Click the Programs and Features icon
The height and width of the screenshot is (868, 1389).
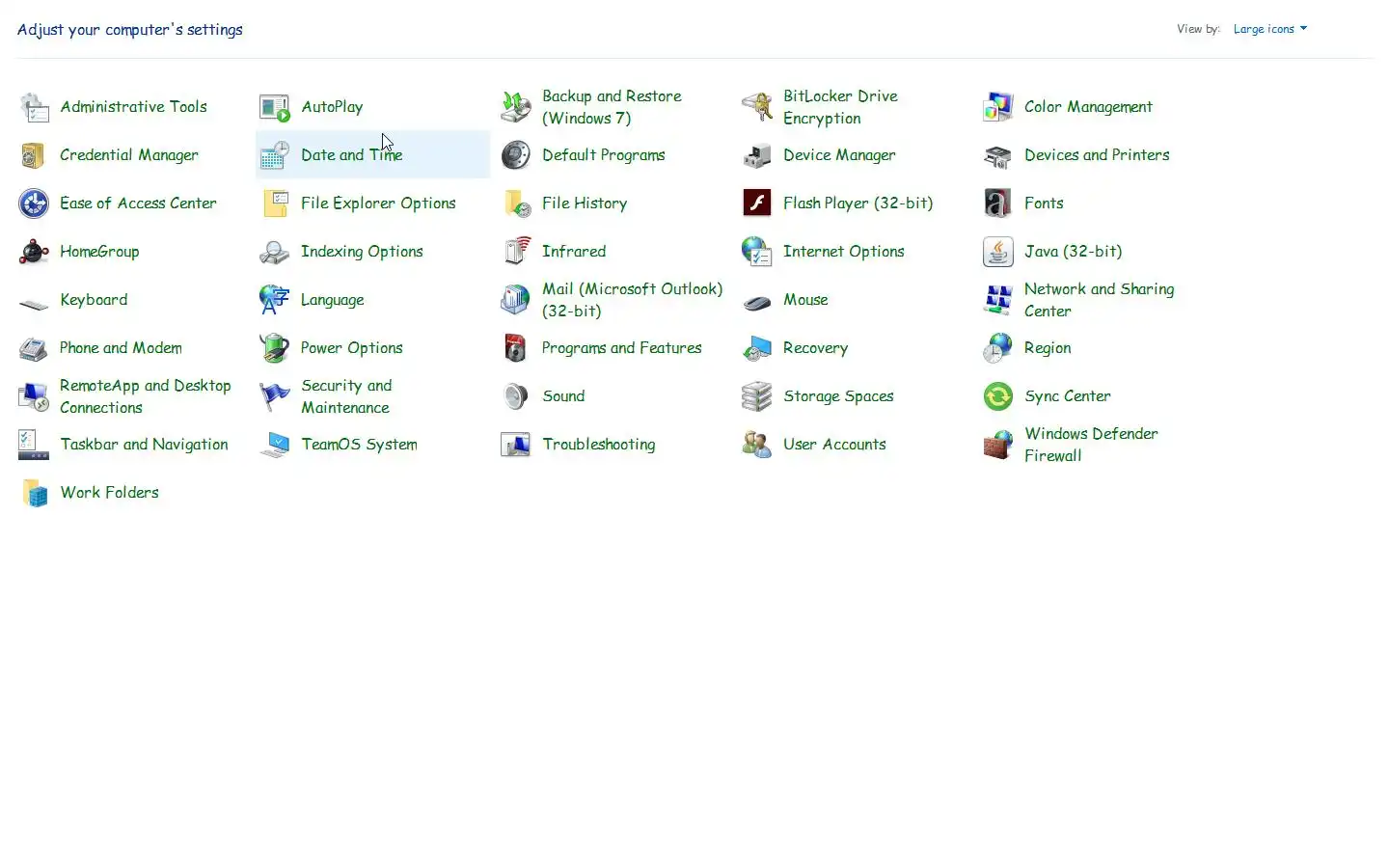516,348
